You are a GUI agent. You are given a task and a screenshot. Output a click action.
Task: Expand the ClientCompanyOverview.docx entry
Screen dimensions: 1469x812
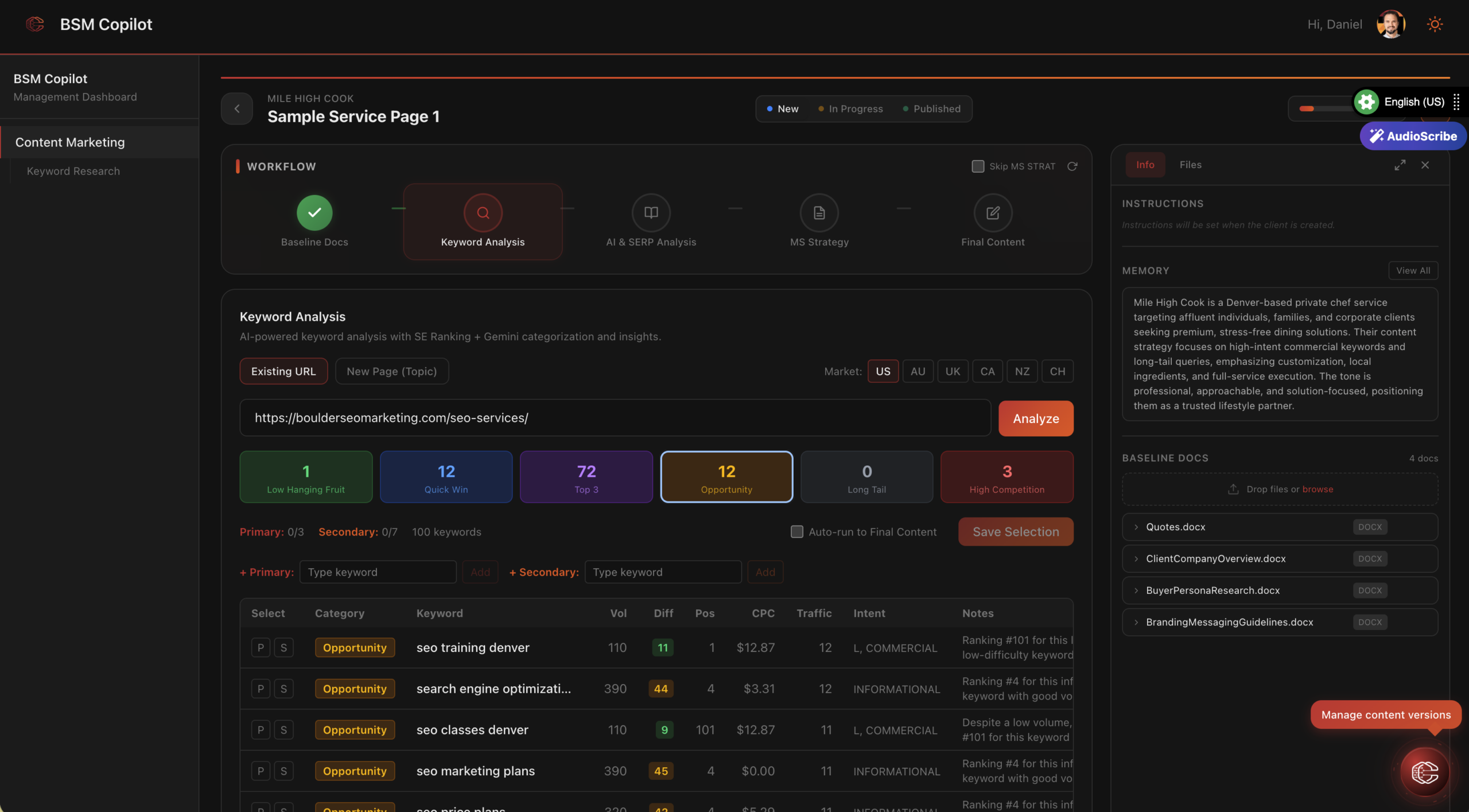(1136, 558)
